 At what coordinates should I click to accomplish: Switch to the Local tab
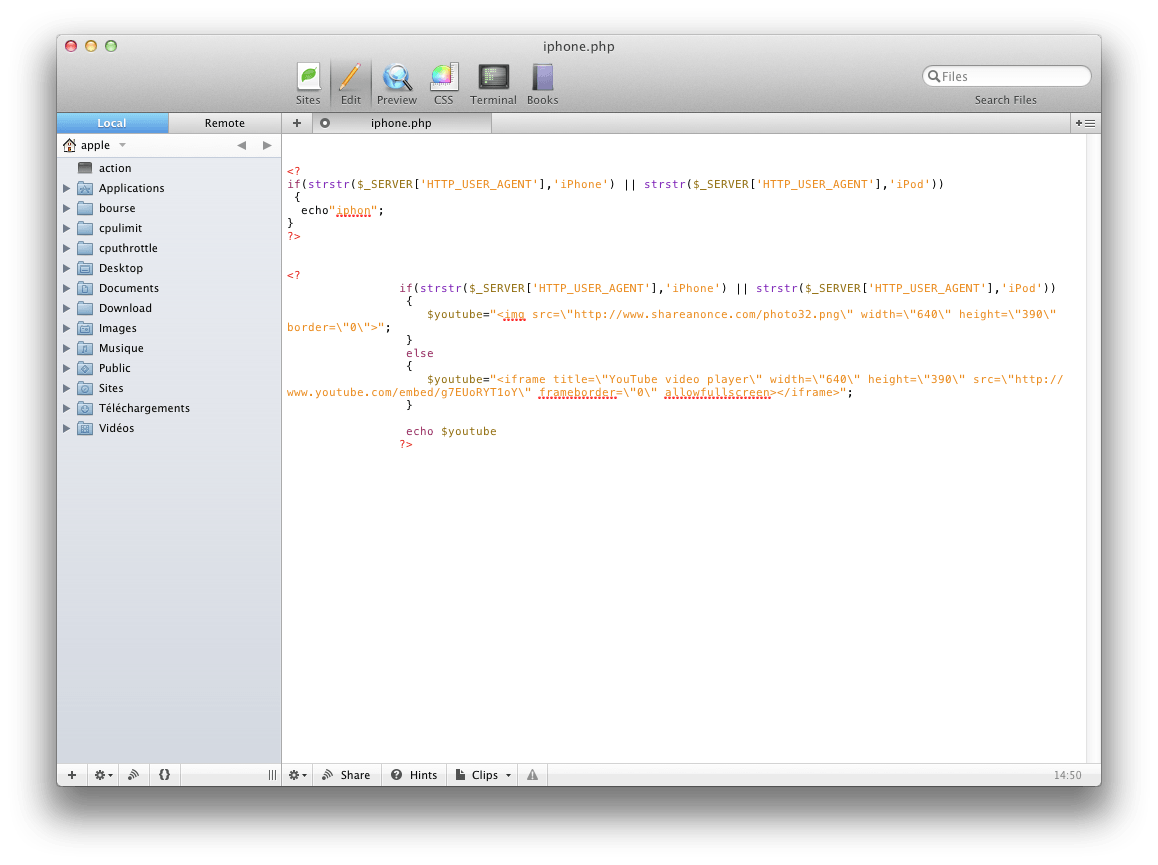[112, 123]
